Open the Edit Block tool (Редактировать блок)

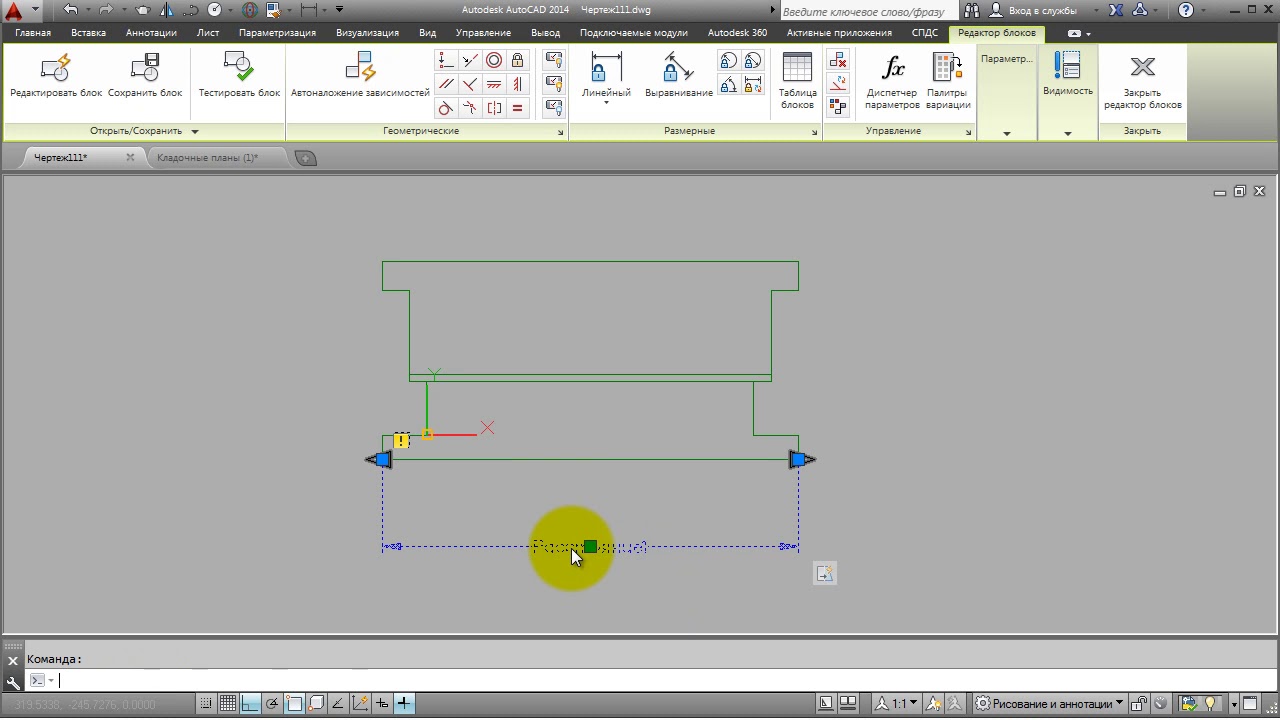pyautogui.click(x=56, y=76)
